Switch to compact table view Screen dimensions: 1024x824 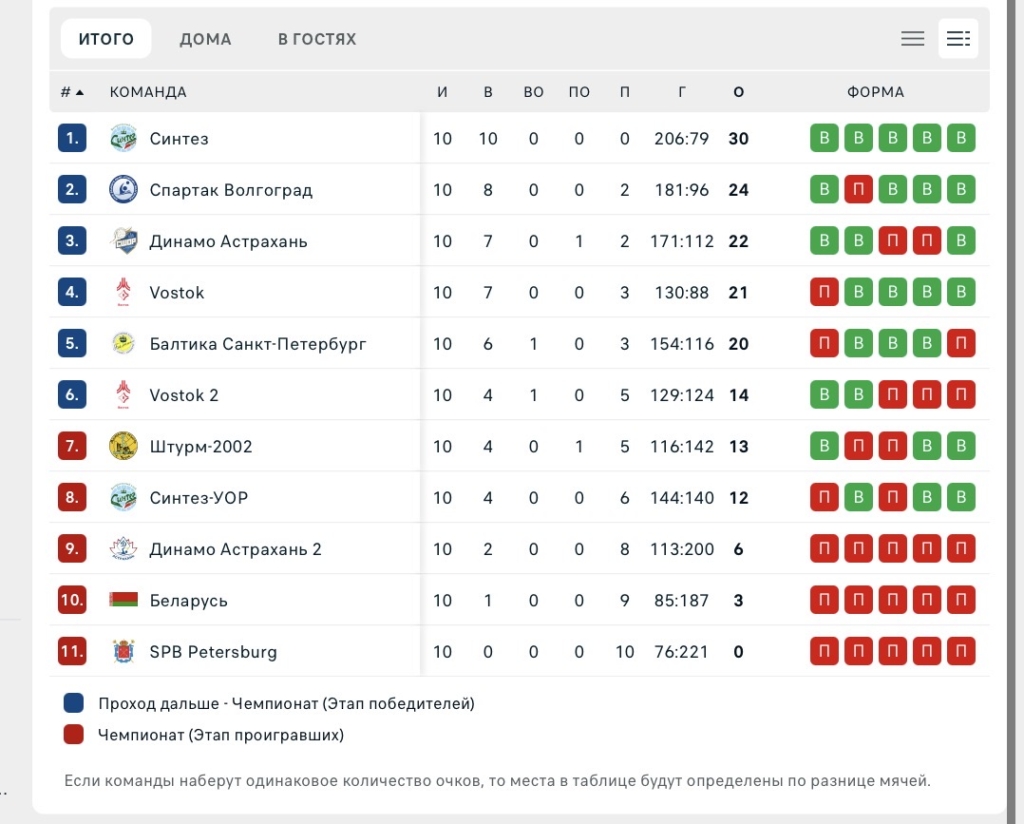(x=912, y=39)
